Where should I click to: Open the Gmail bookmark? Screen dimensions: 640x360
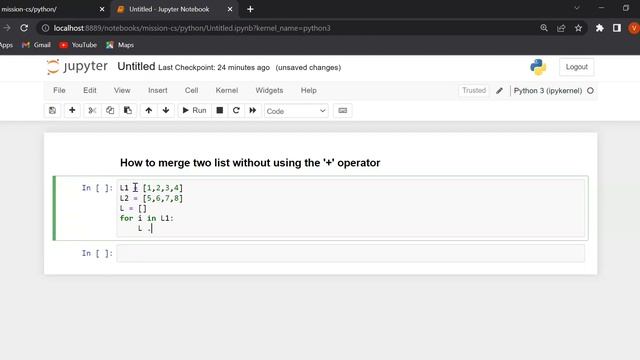point(36,45)
